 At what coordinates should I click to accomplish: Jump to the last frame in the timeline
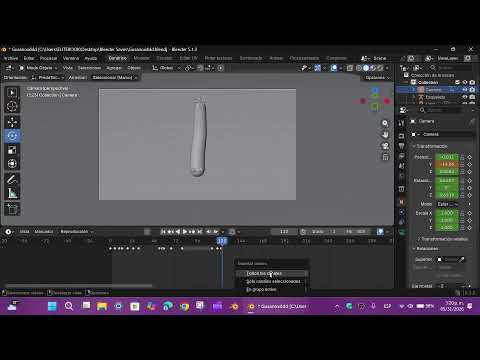click(x=200, y=231)
